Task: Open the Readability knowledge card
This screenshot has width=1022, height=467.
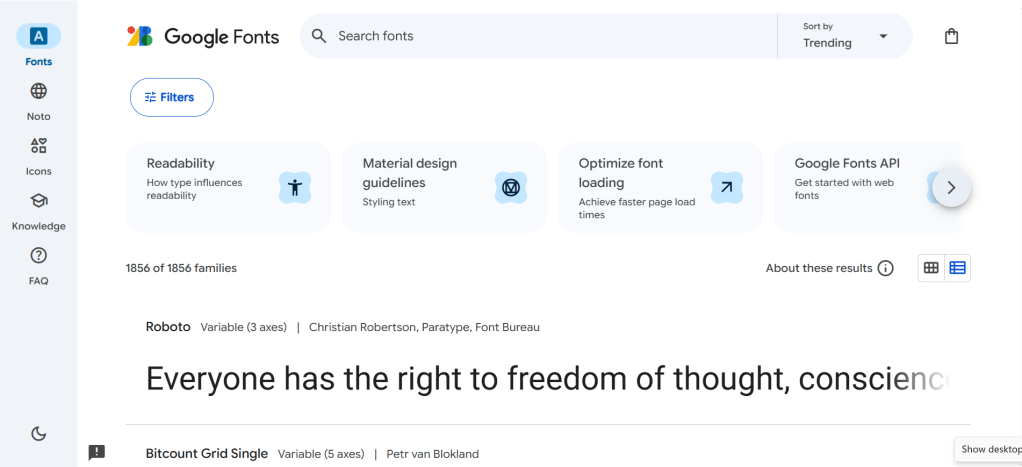Action: coord(228,187)
